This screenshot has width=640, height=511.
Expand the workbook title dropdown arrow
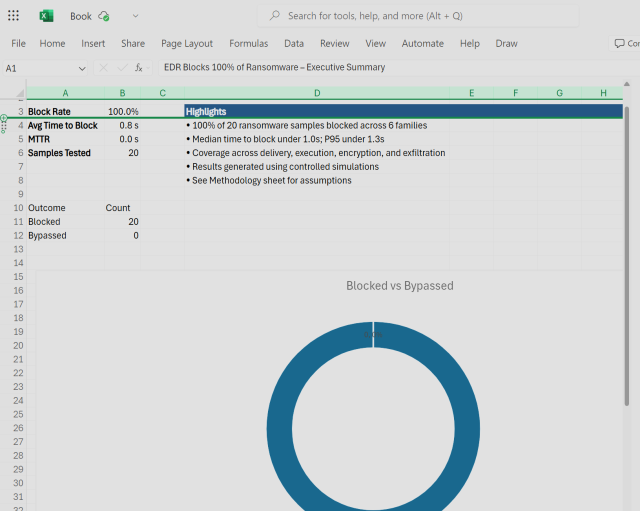point(135,16)
